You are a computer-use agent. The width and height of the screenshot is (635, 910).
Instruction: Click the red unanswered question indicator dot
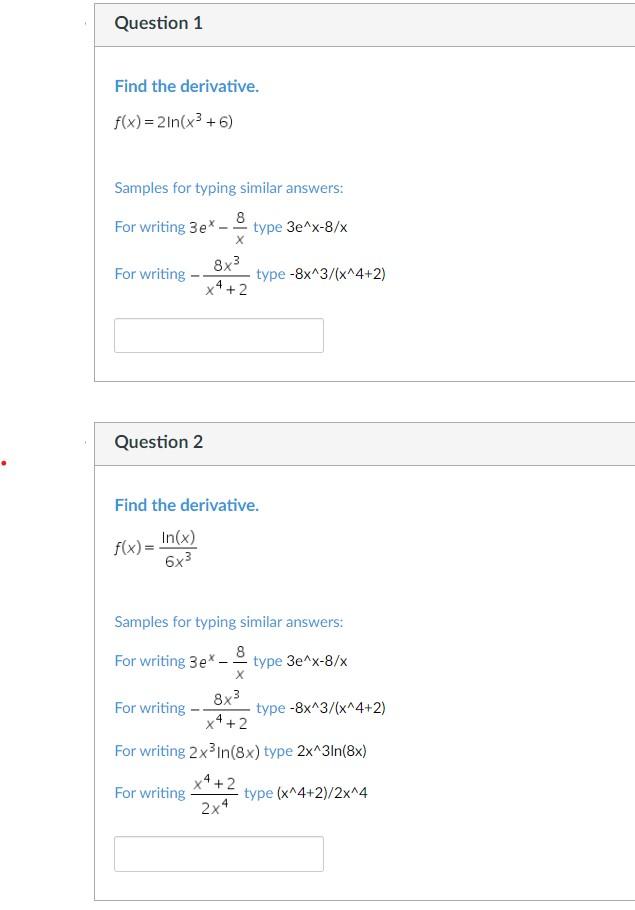coord(5,463)
